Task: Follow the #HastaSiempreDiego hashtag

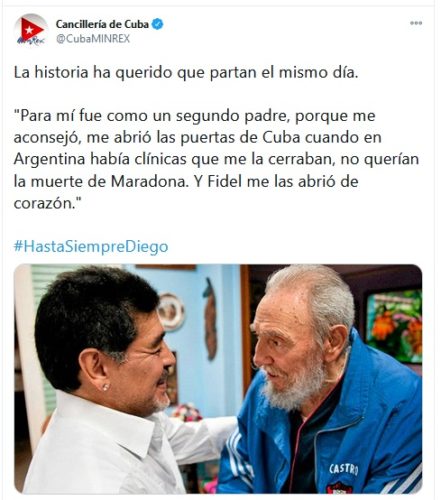Action: point(91,247)
